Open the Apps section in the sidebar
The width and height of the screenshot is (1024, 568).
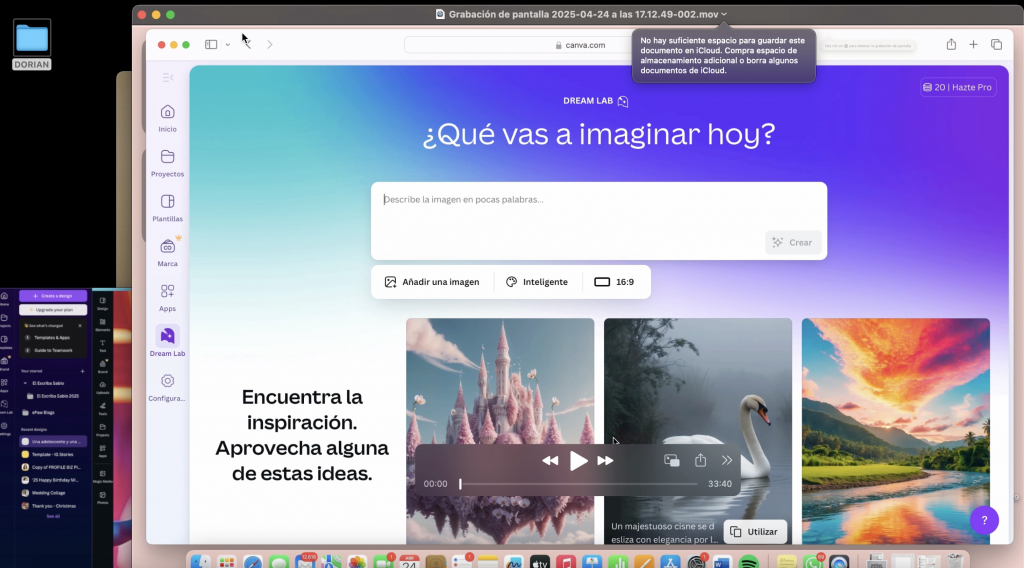point(167,296)
